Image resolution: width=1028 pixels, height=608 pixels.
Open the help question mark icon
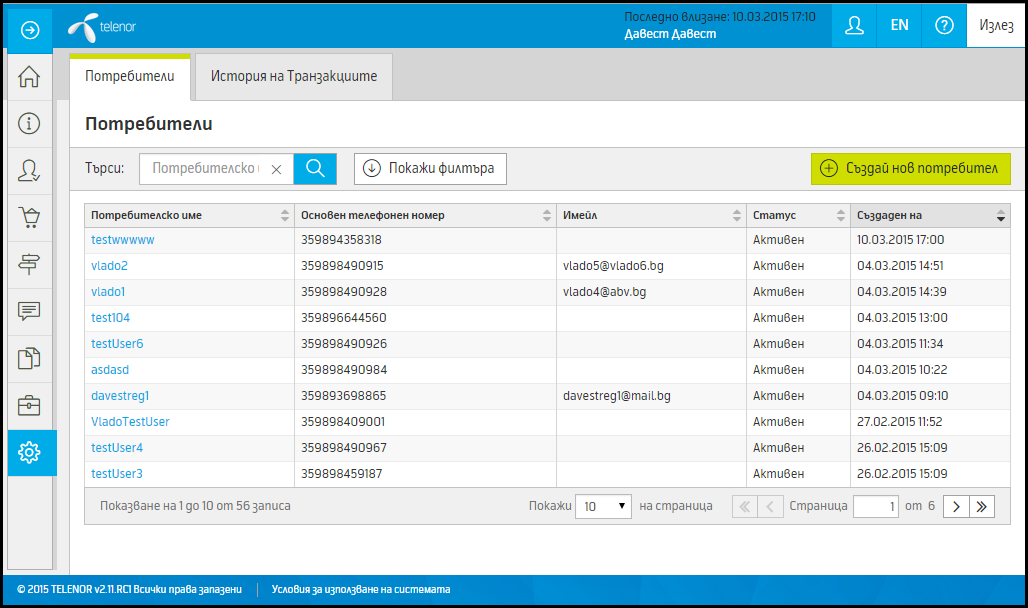[x=944, y=26]
